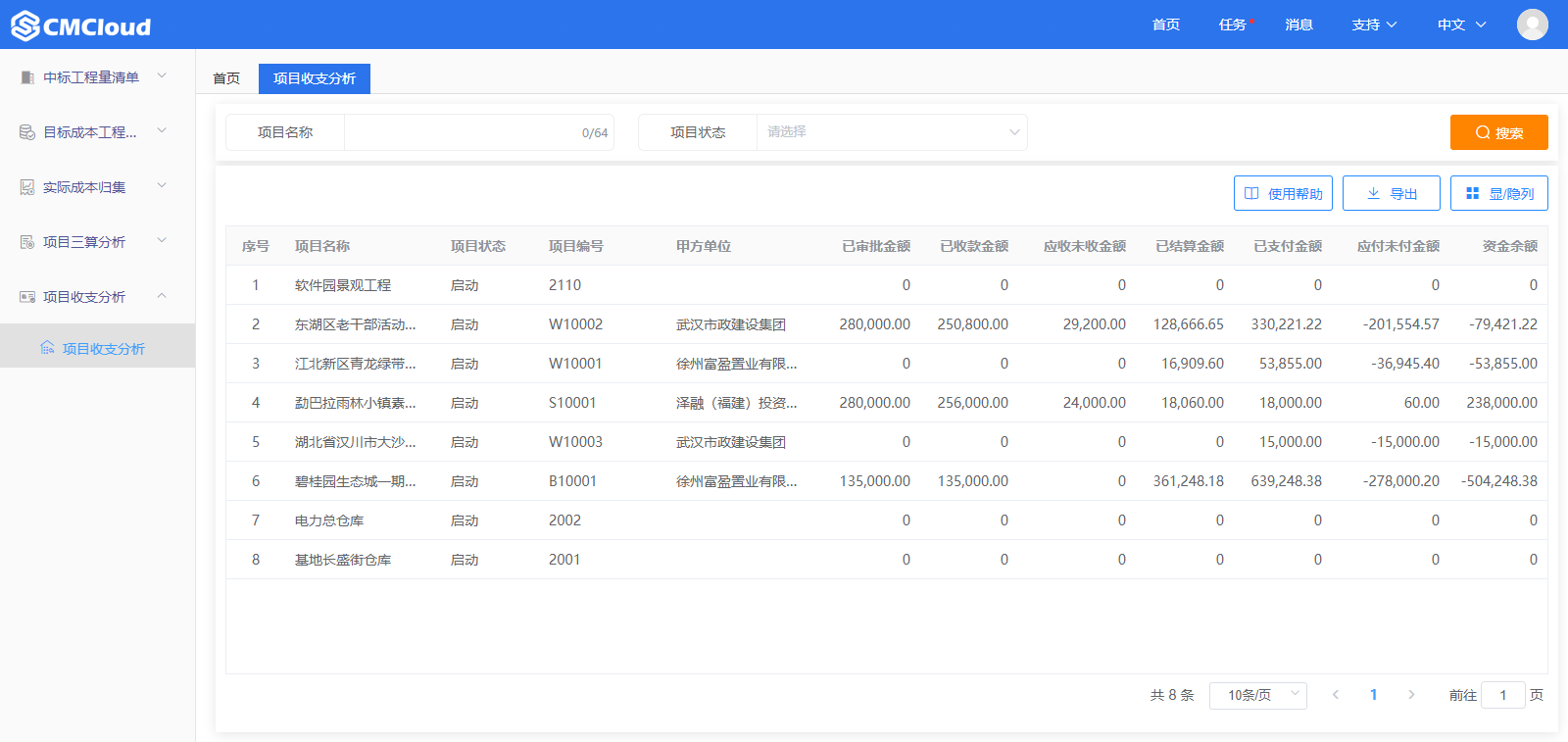
Task: Click 共 8 条 total count
Action: click(x=1172, y=695)
